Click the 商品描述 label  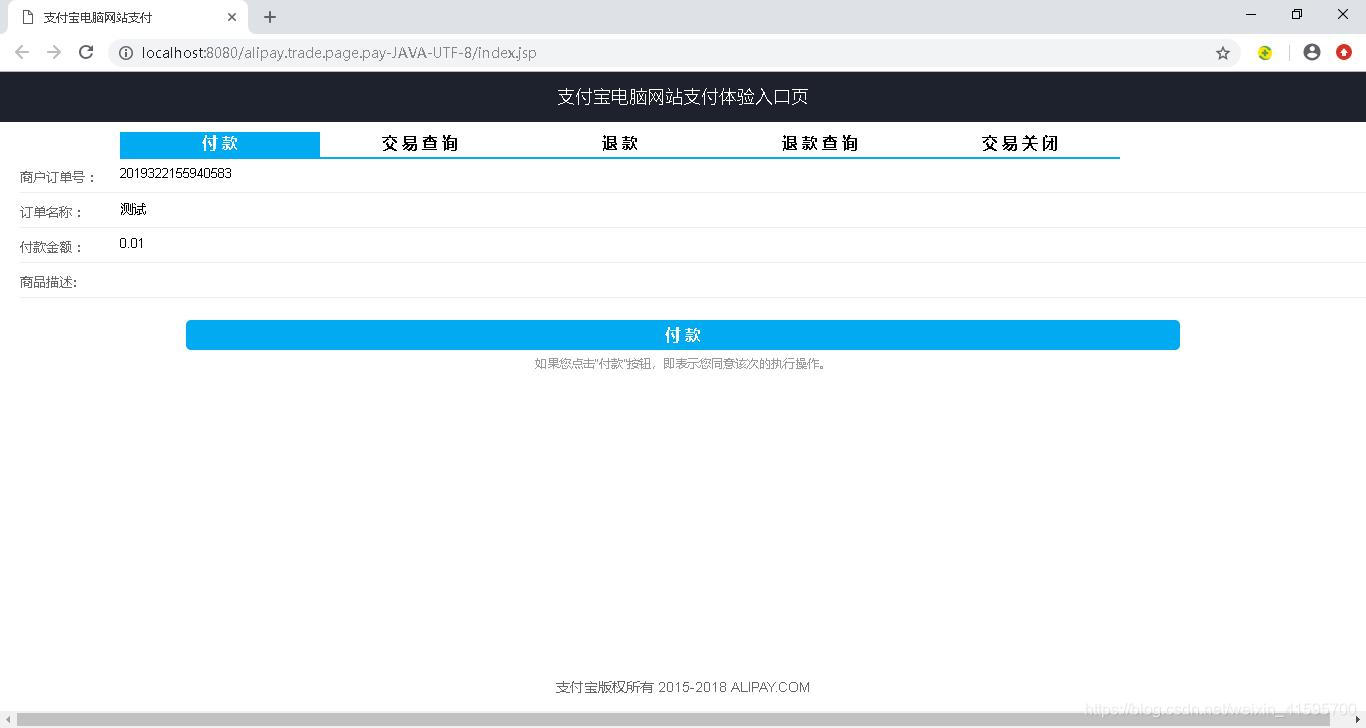pos(49,282)
